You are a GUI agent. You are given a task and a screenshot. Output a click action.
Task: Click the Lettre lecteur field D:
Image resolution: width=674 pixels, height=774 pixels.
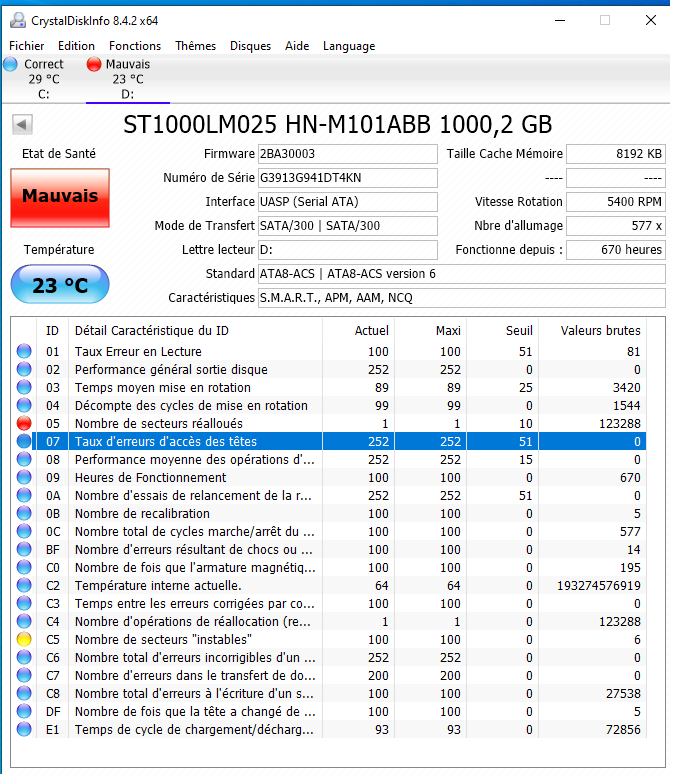coord(348,250)
